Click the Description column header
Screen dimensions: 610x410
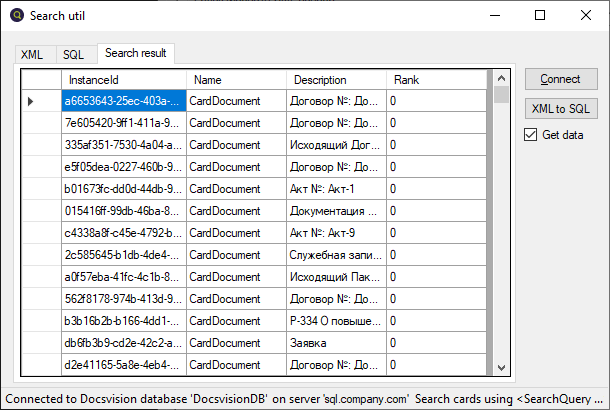pos(336,80)
